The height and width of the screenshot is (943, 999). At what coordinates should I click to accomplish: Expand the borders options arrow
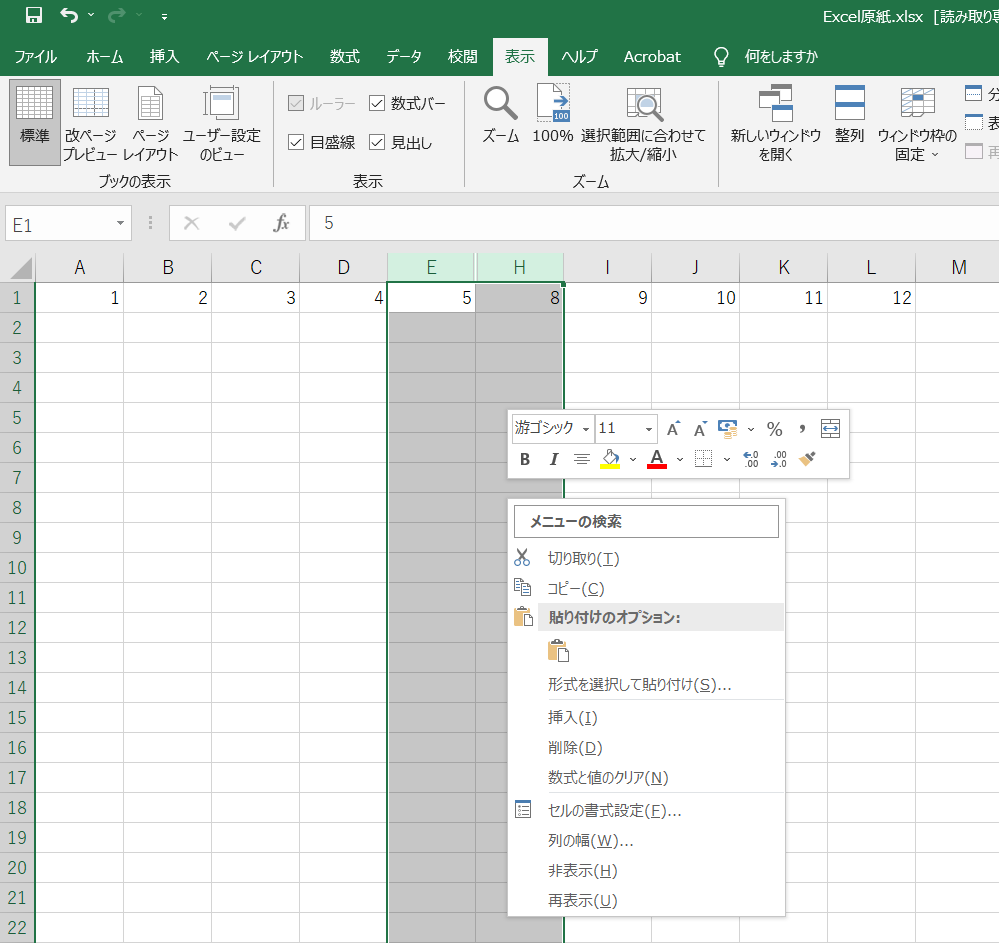click(x=727, y=459)
